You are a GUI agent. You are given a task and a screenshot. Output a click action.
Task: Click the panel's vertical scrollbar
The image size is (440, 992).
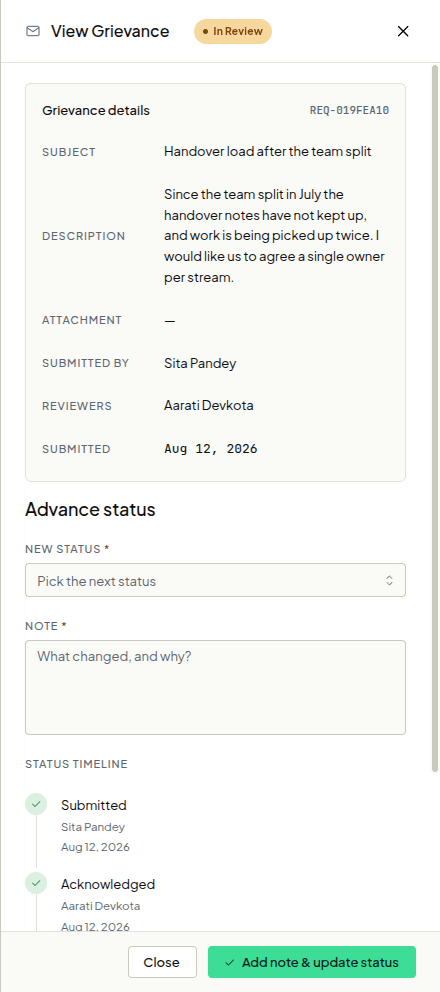(x=435, y=418)
